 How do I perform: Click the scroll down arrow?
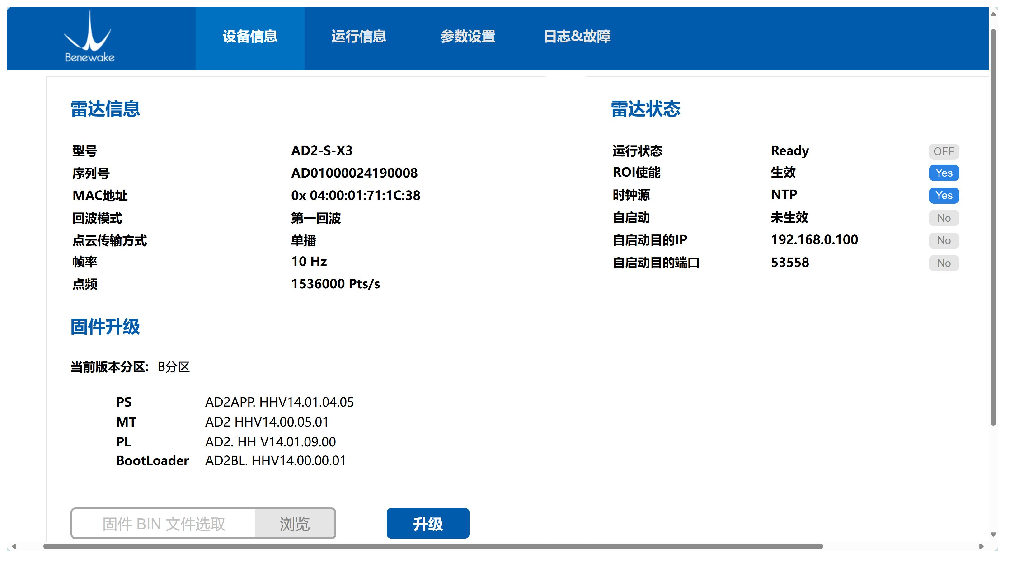[993, 535]
